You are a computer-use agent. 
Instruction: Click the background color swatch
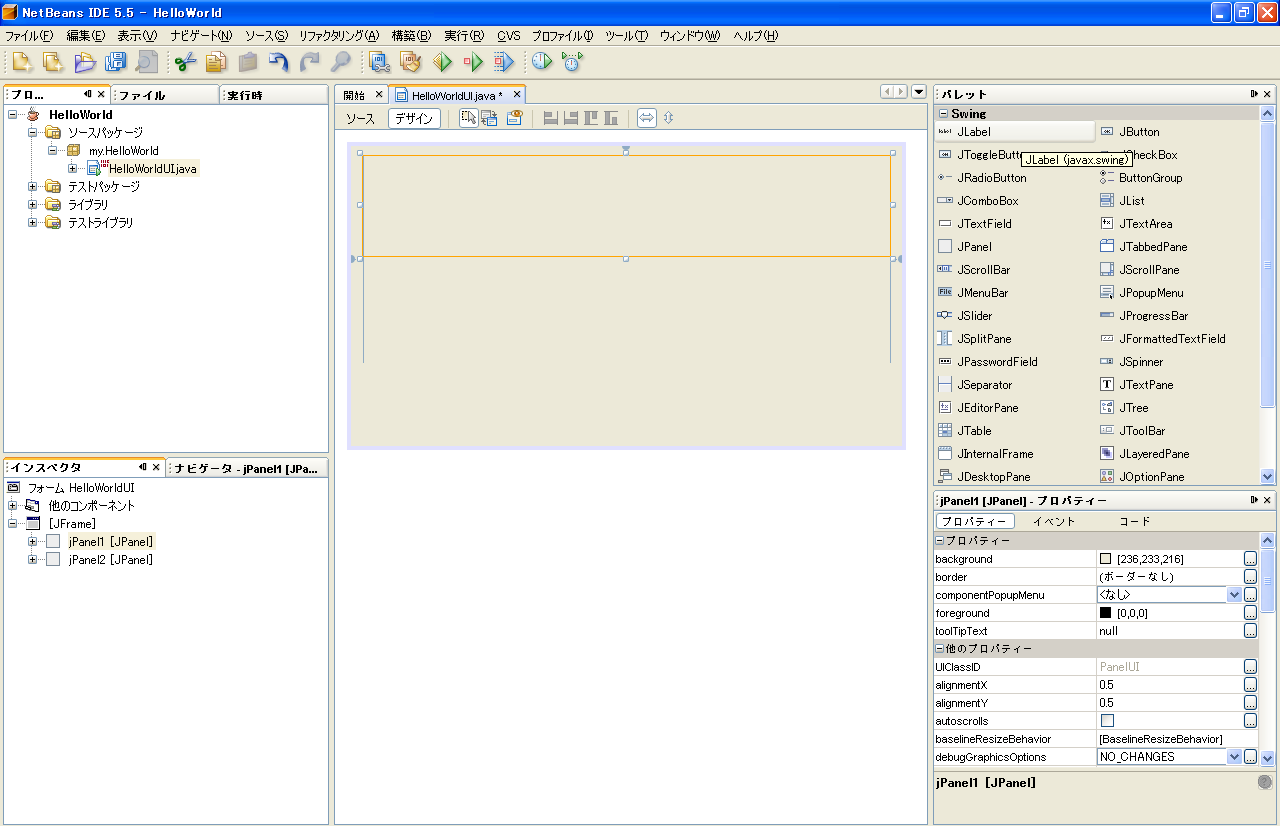point(1106,559)
